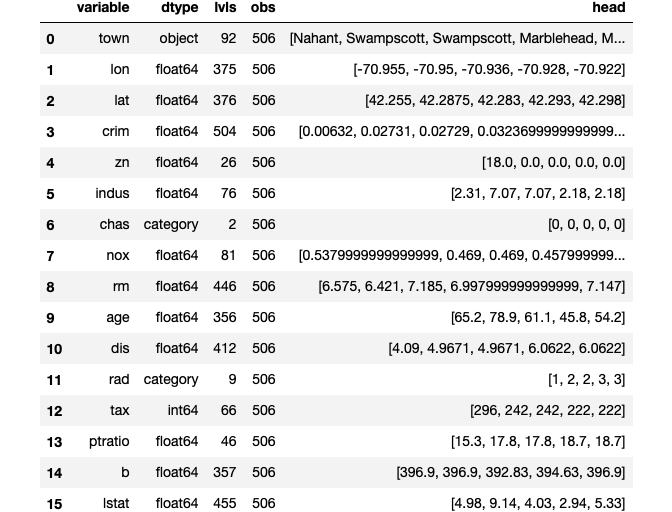Select the lvls value 446 for rm
The image size is (672, 512).
tap(225, 287)
